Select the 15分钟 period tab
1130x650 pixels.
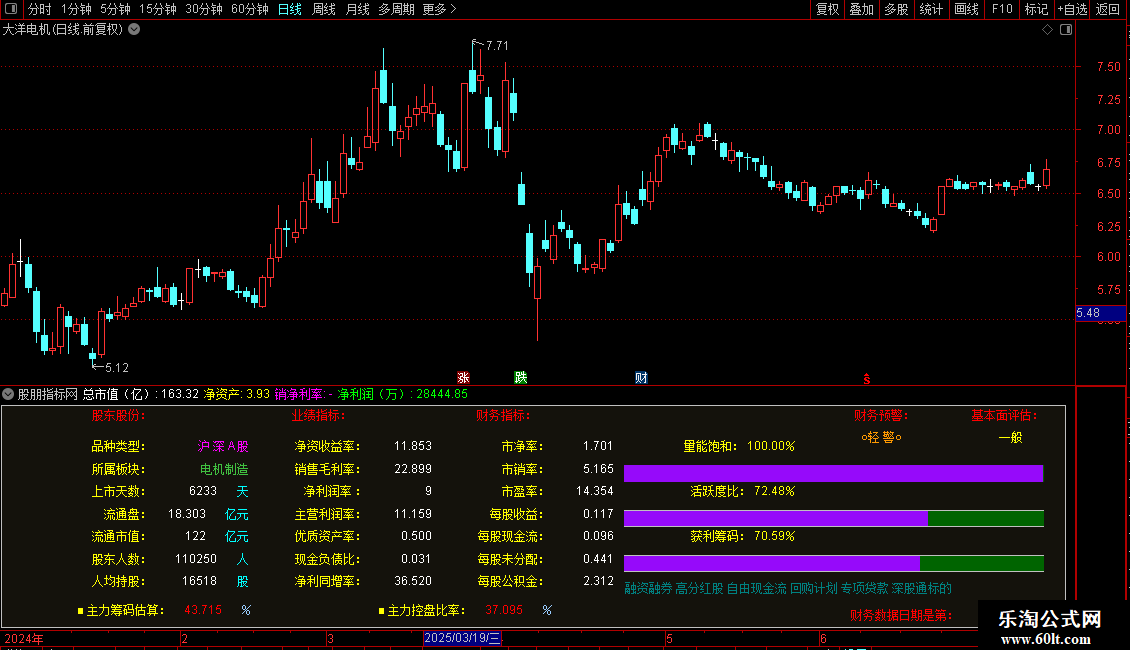coord(157,9)
